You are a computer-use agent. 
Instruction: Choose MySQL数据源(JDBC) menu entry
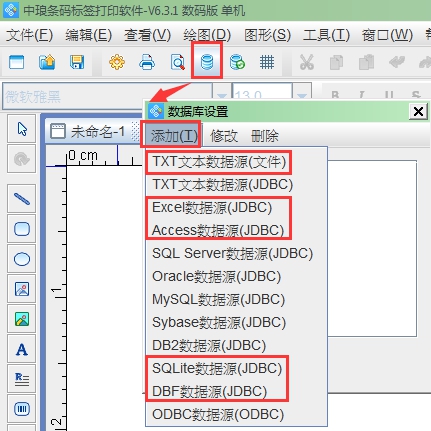(218, 299)
